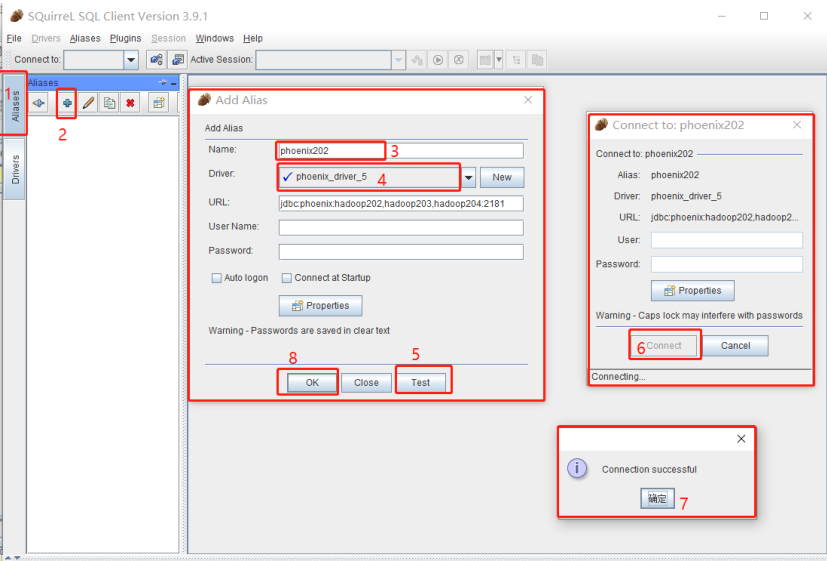Click the new SQL worksheet toolbar icon

point(485,60)
